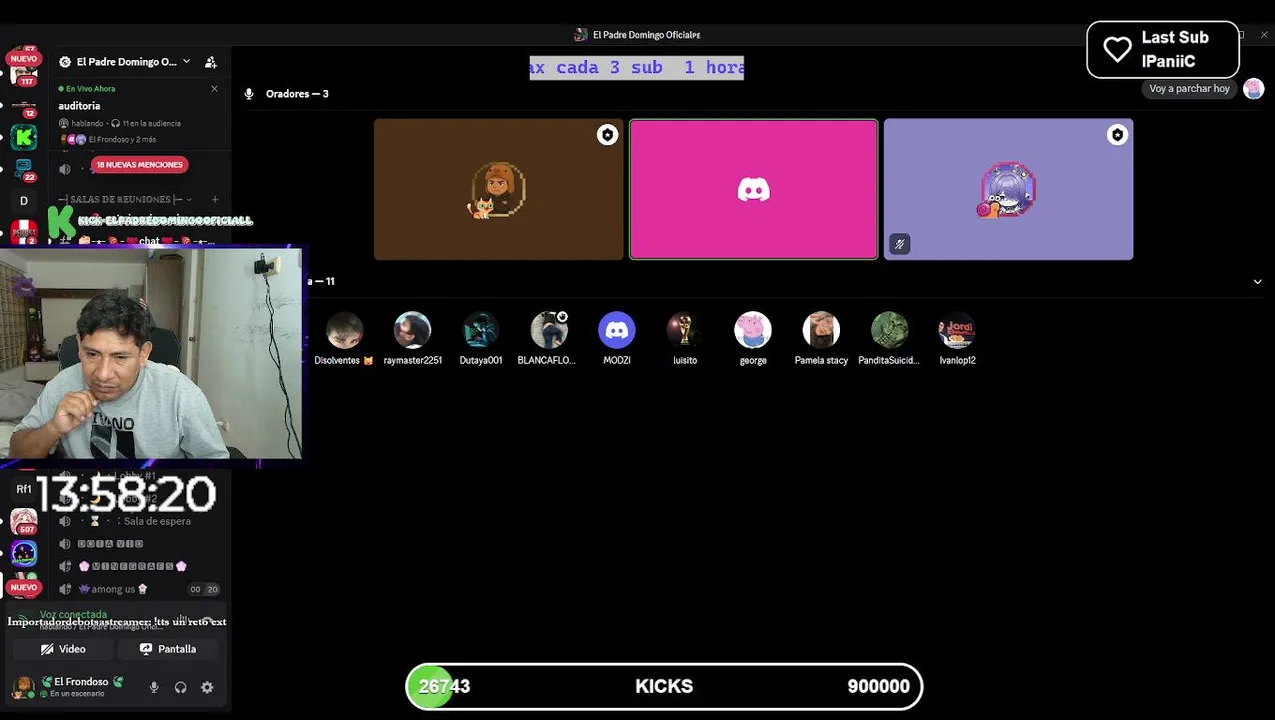
Task: Click El Frondoso user profile
Action: 72,687
